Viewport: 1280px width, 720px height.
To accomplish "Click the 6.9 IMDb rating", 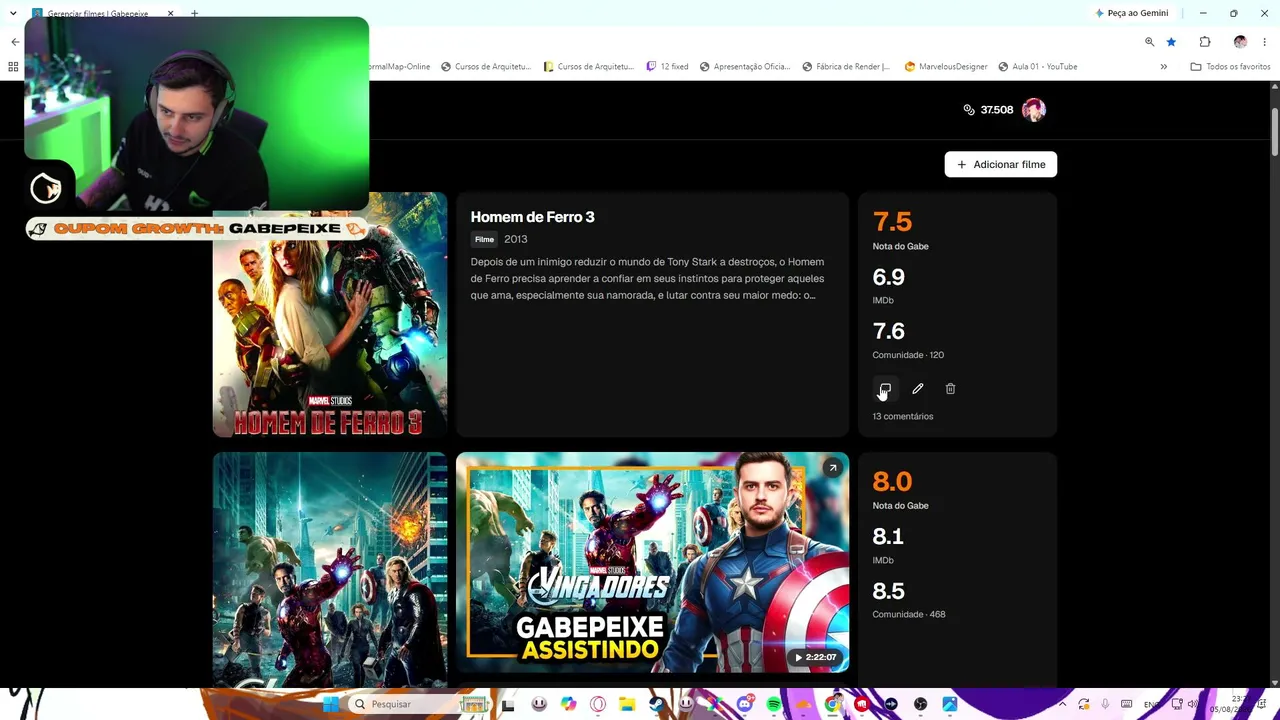I will click(889, 278).
